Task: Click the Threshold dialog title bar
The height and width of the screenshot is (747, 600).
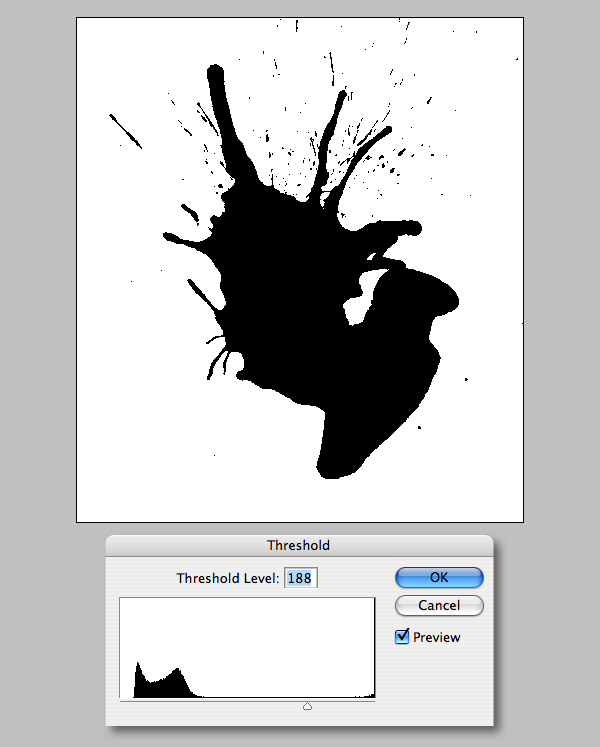Action: click(299, 545)
